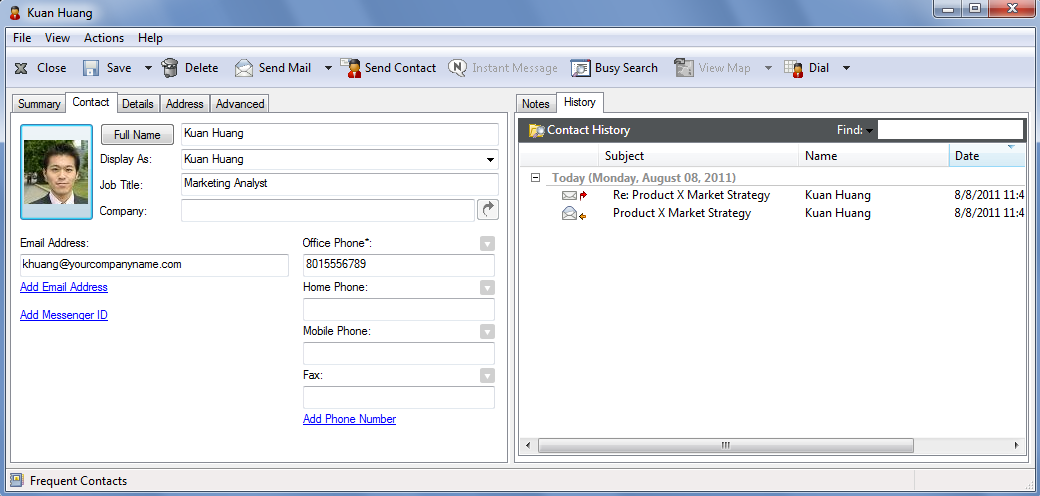Click the contact photo thumbnail
This screenshot has height=496, width=1040.
pyautogui.click(x=56, y=172)
